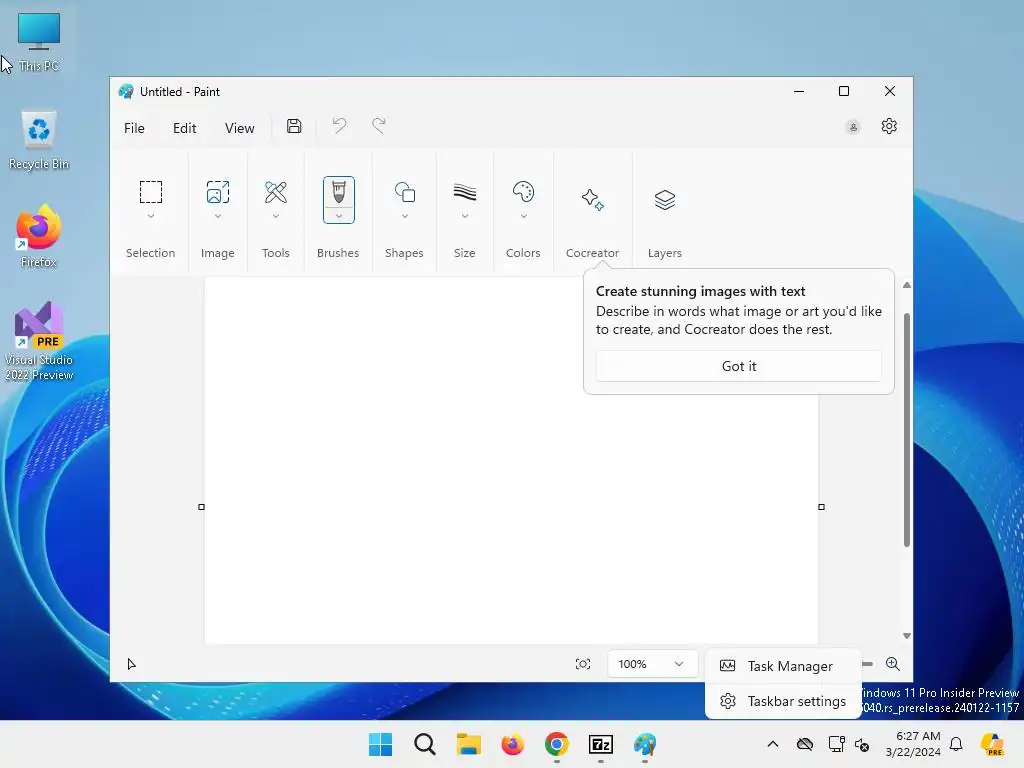Select the Brushes tool icon

point(338,193)
